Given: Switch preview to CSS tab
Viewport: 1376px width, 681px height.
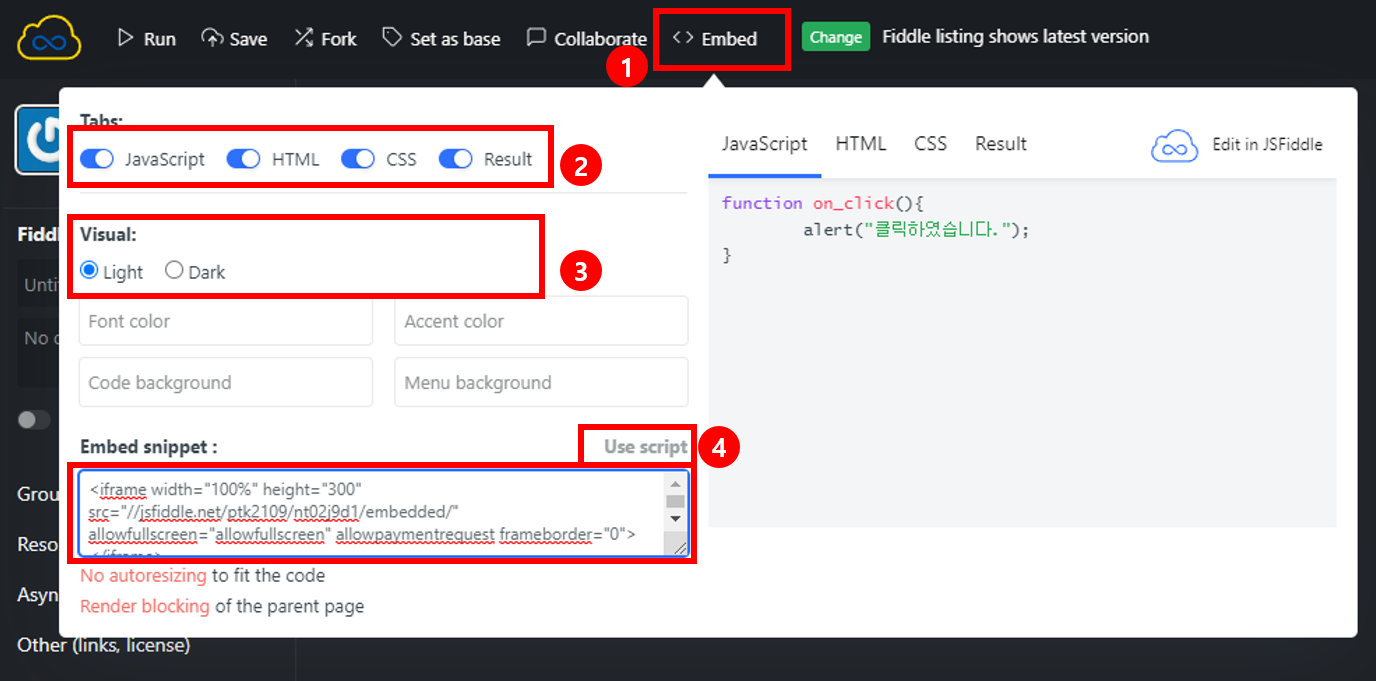Looking at the screenshot, I should pos(930,144).
